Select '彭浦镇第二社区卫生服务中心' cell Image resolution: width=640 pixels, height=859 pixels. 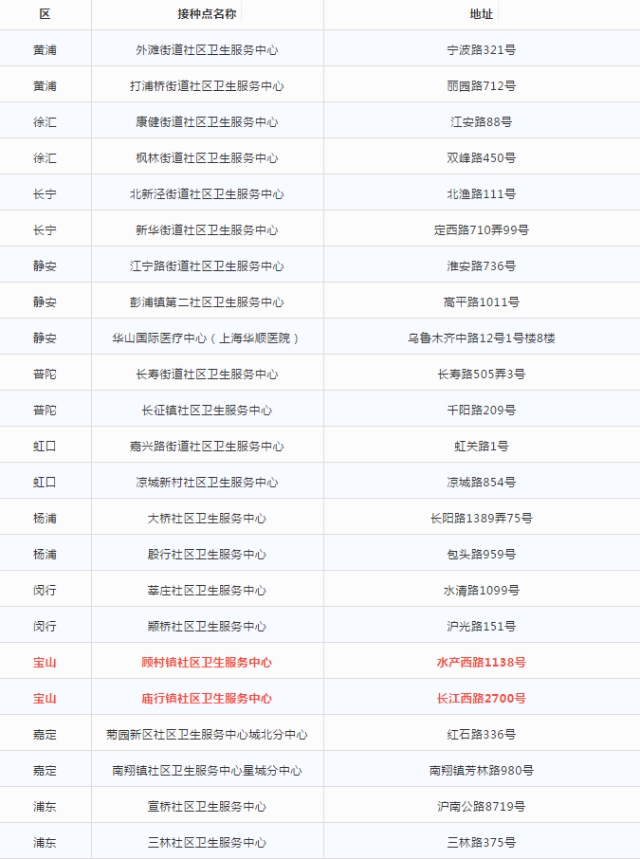click(x=207, y=302)
